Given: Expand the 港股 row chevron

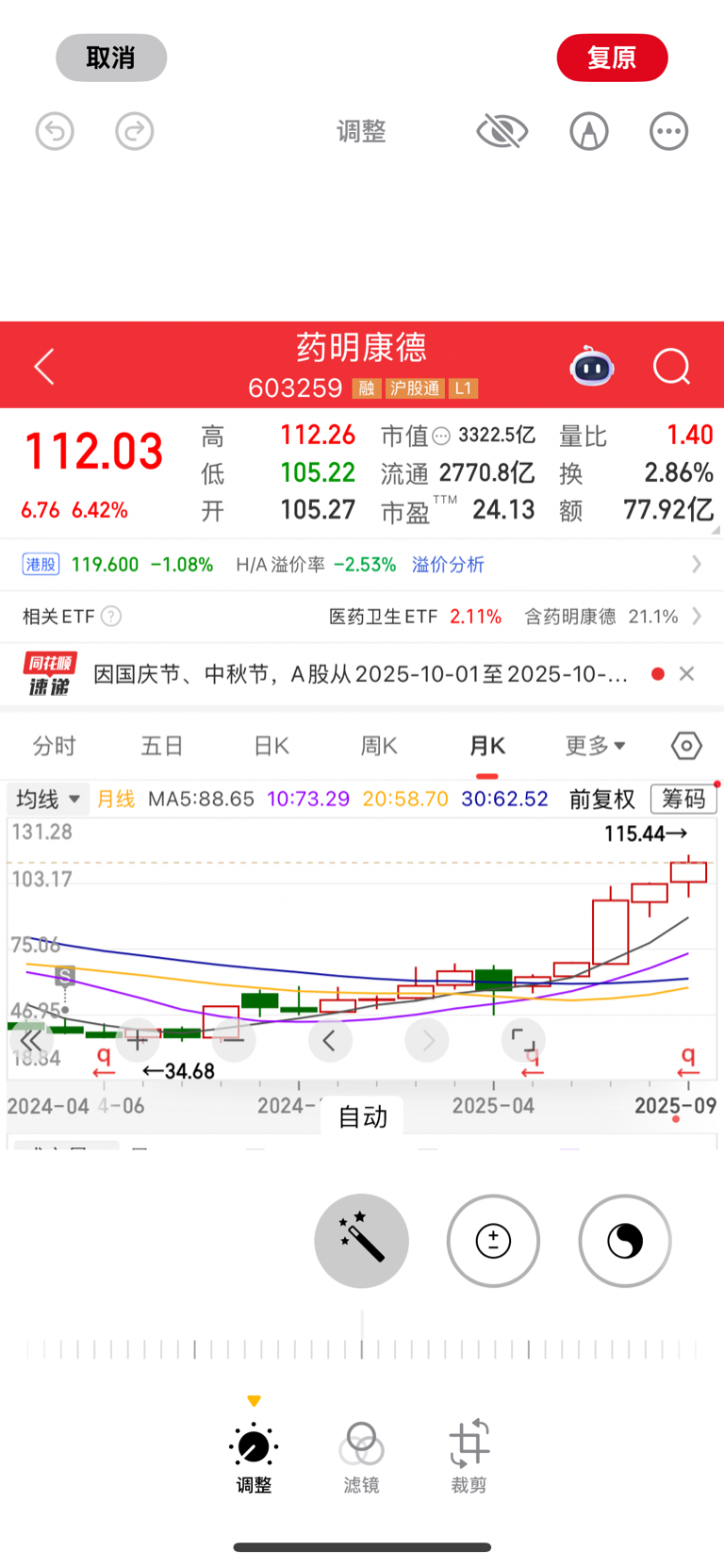Looking at the screenshot, I should pyautogui.click(x=697, y=564).
